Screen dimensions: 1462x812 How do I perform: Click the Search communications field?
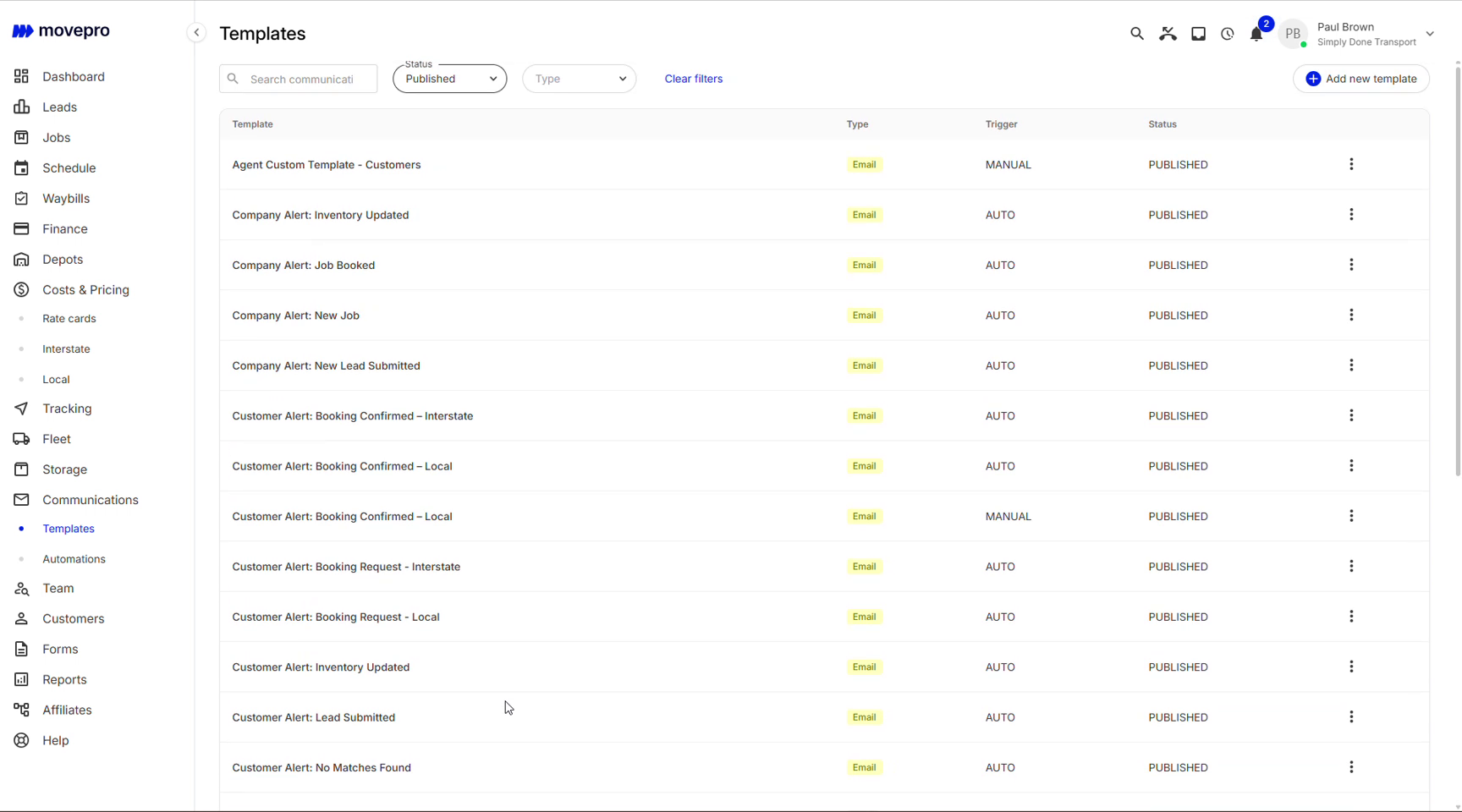[x=299, y=79]
